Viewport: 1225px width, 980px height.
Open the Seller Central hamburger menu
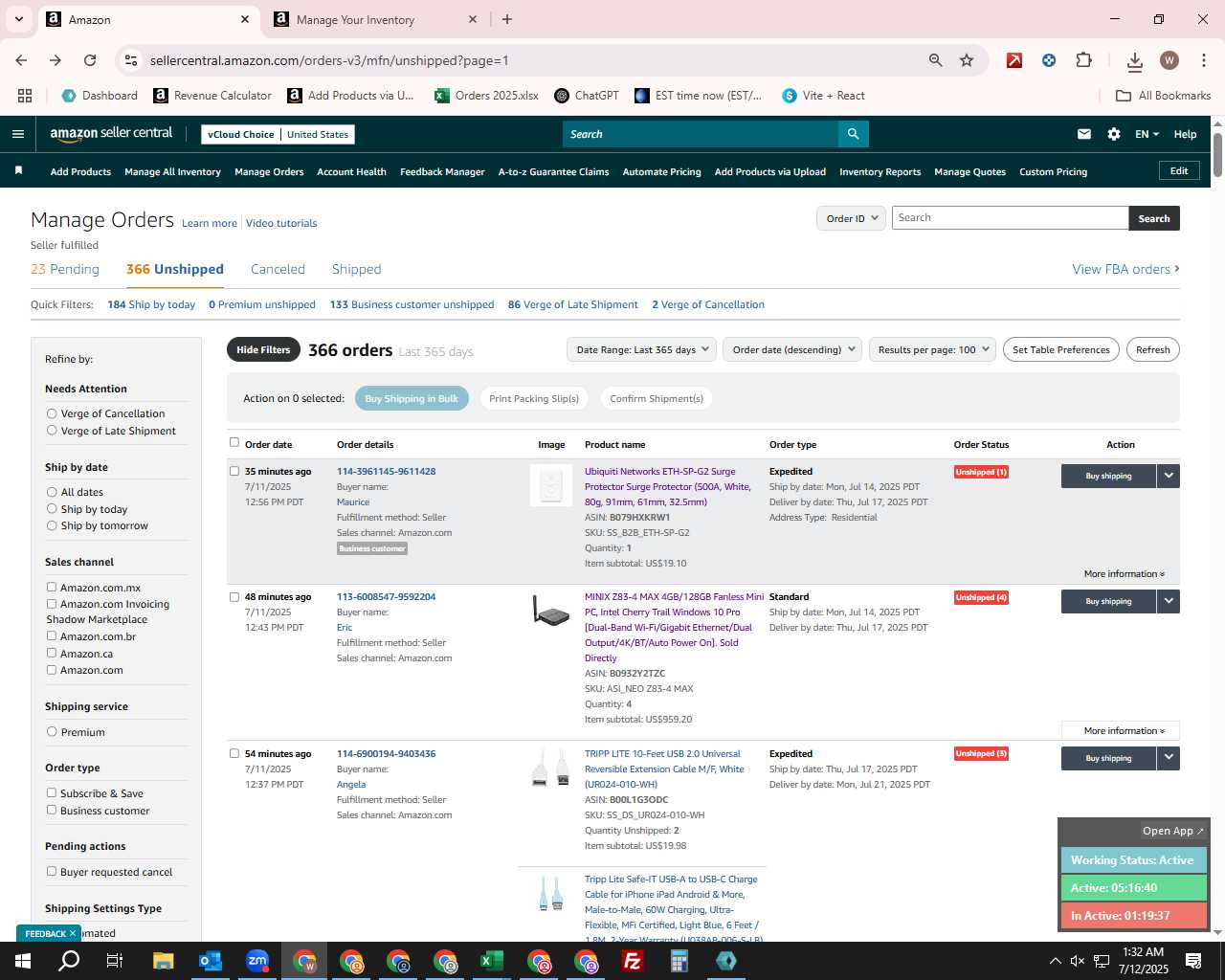click(x=18, y=134)
